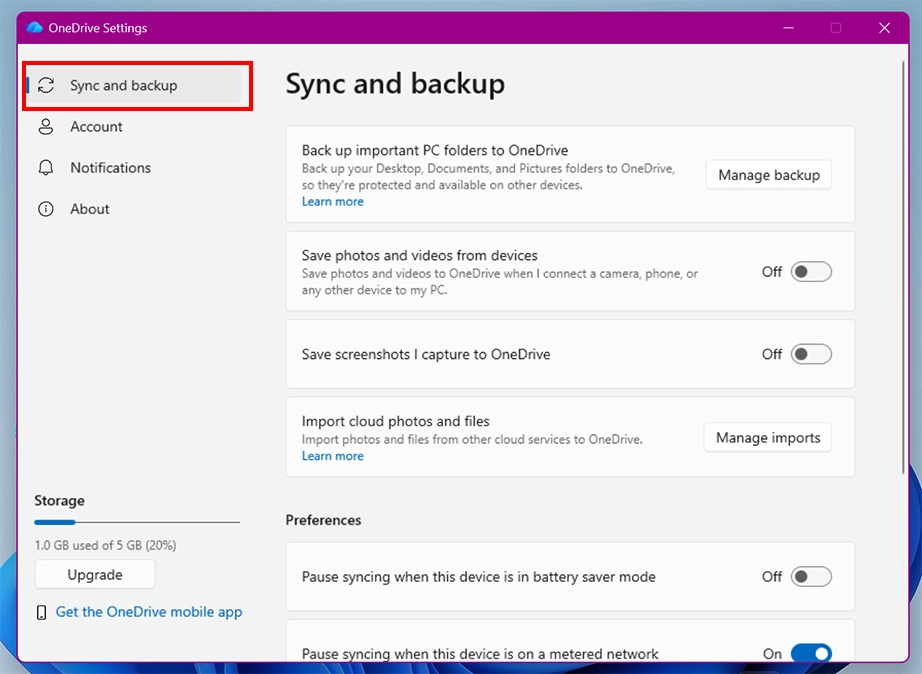
Task: Disable pause syncing on metered network
Action: (811, 653)
